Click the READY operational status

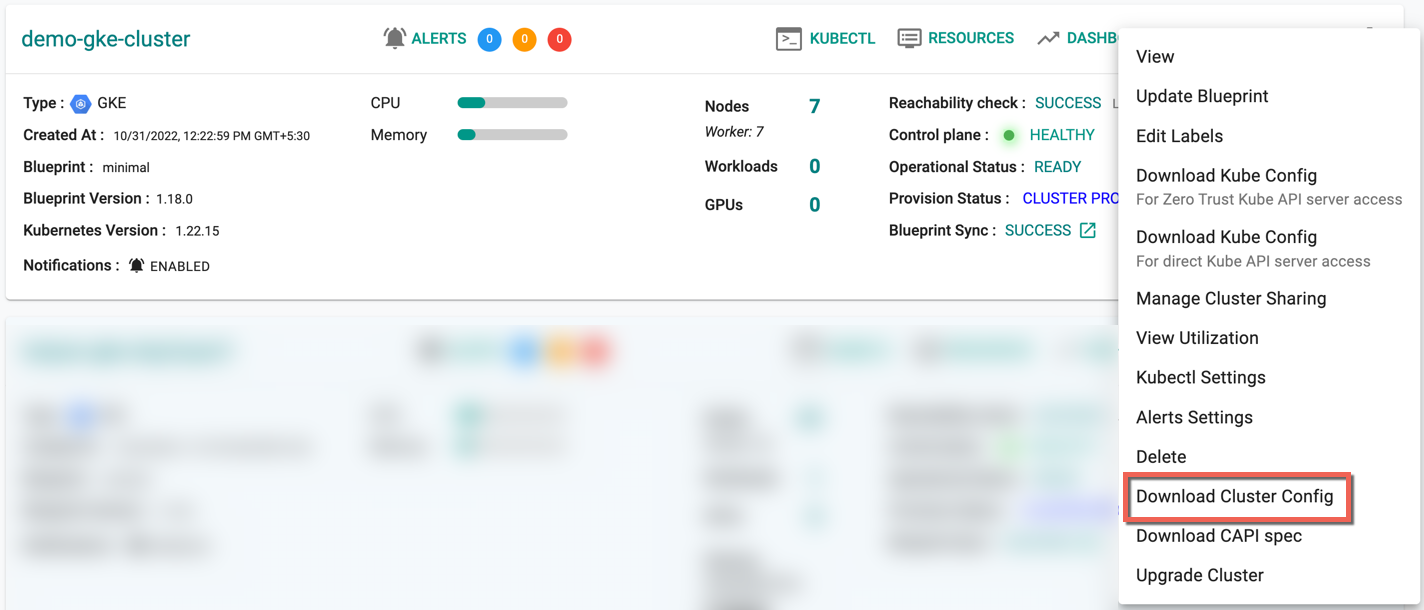(x=1058, y=167)
